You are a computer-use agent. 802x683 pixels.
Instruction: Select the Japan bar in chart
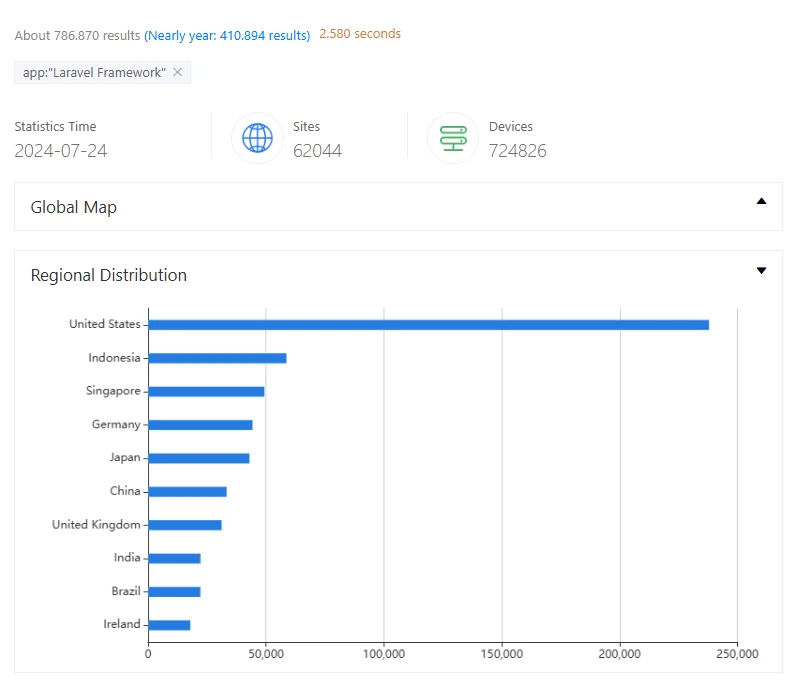click(199, 458)
